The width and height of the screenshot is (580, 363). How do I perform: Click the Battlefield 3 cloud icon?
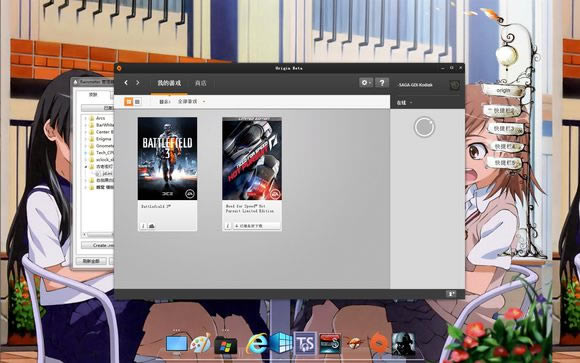click(x=152, y=226)
